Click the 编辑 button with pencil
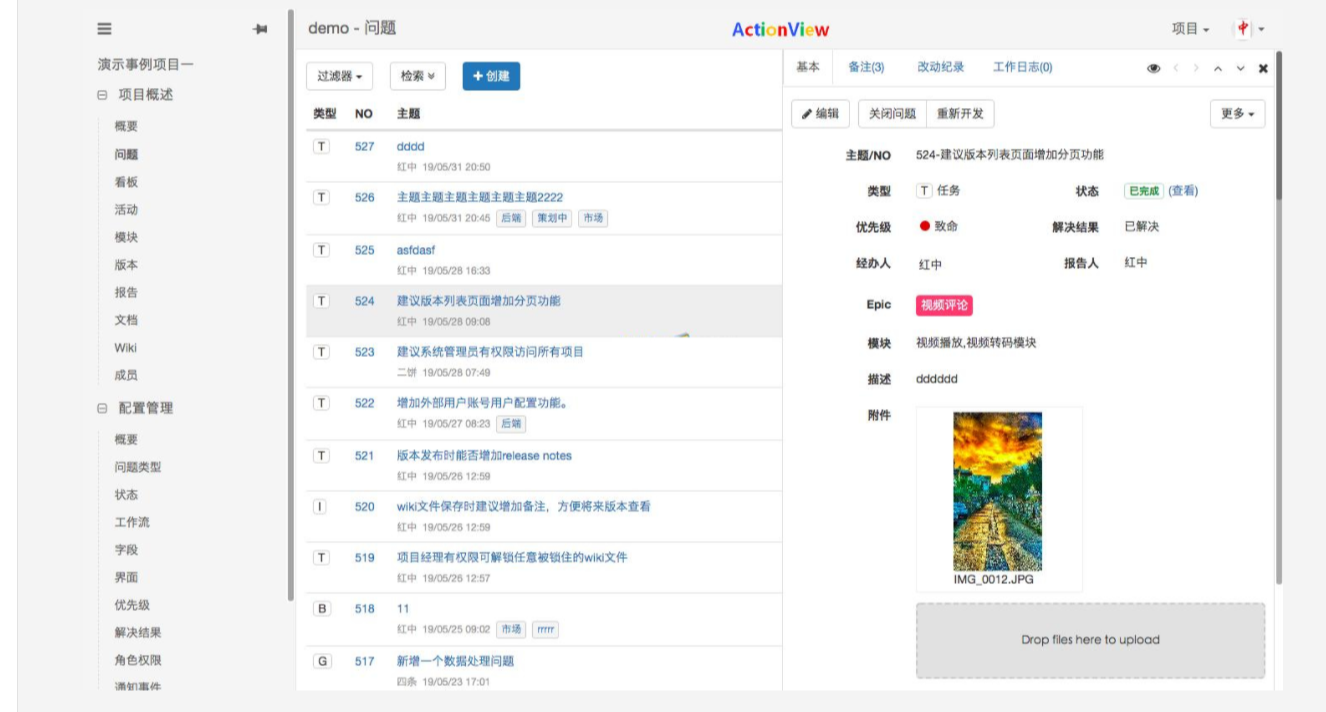 point(820,114)
